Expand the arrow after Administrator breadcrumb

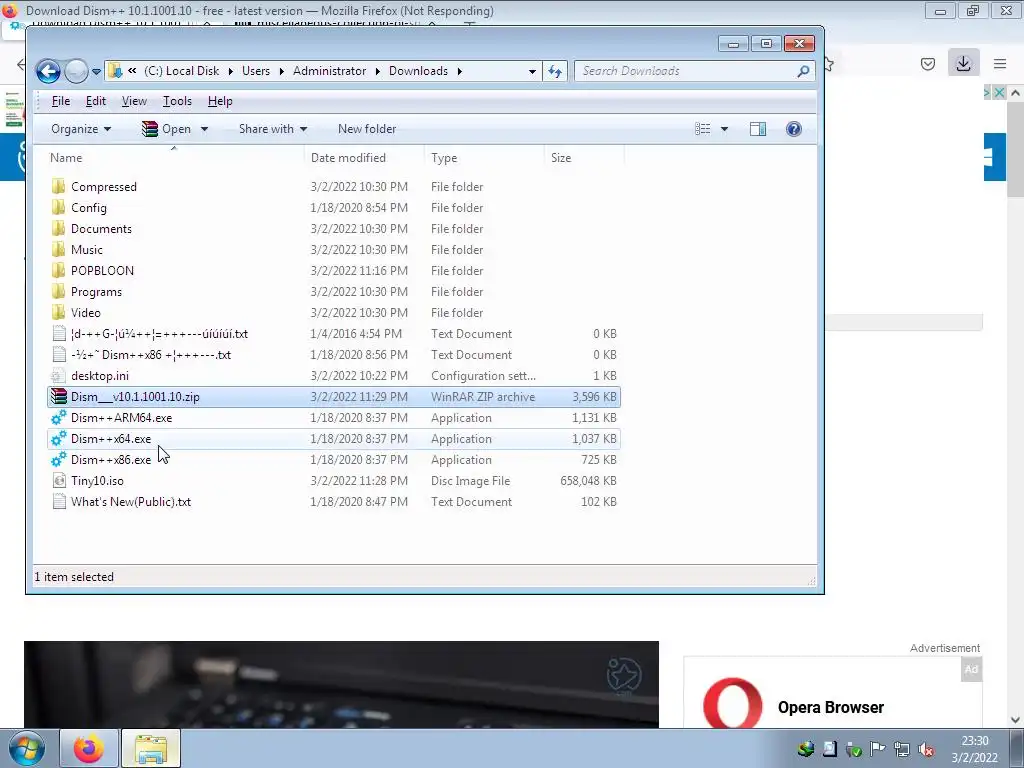(377, 71)
